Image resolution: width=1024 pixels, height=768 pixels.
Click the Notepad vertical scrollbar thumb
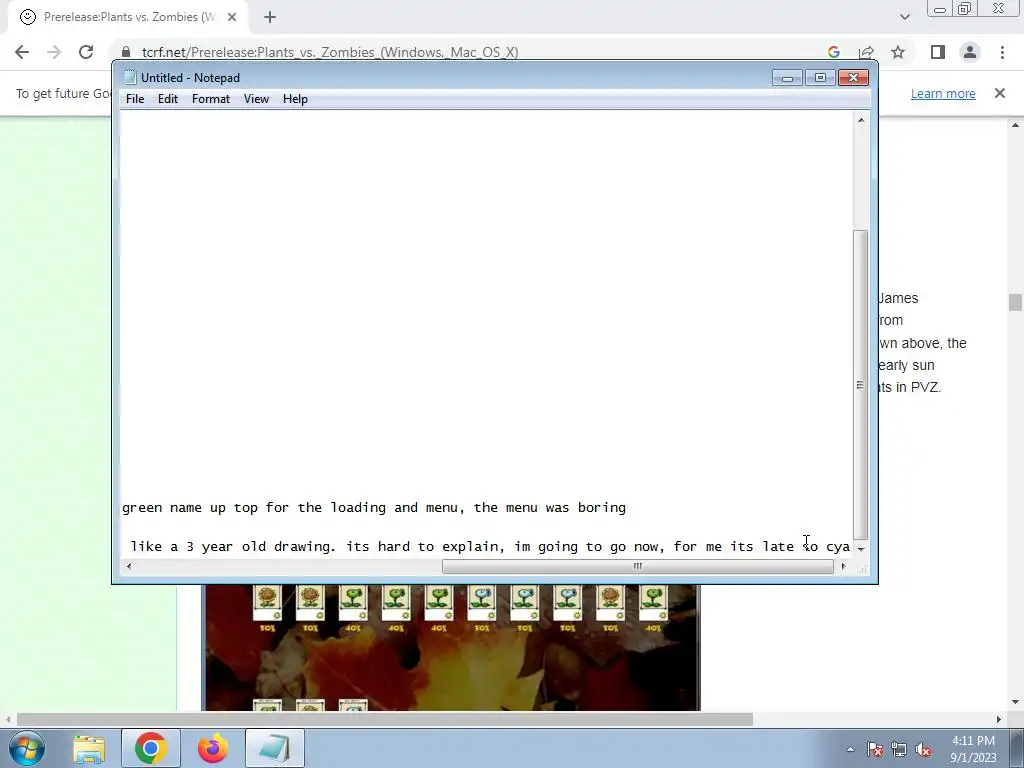(861, 385)
